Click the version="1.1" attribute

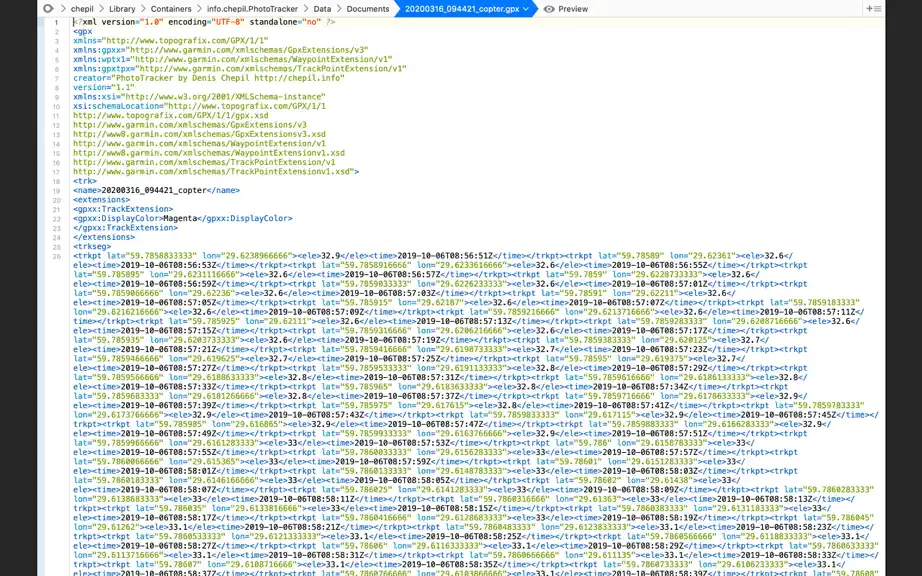click(x=103, y=88)
